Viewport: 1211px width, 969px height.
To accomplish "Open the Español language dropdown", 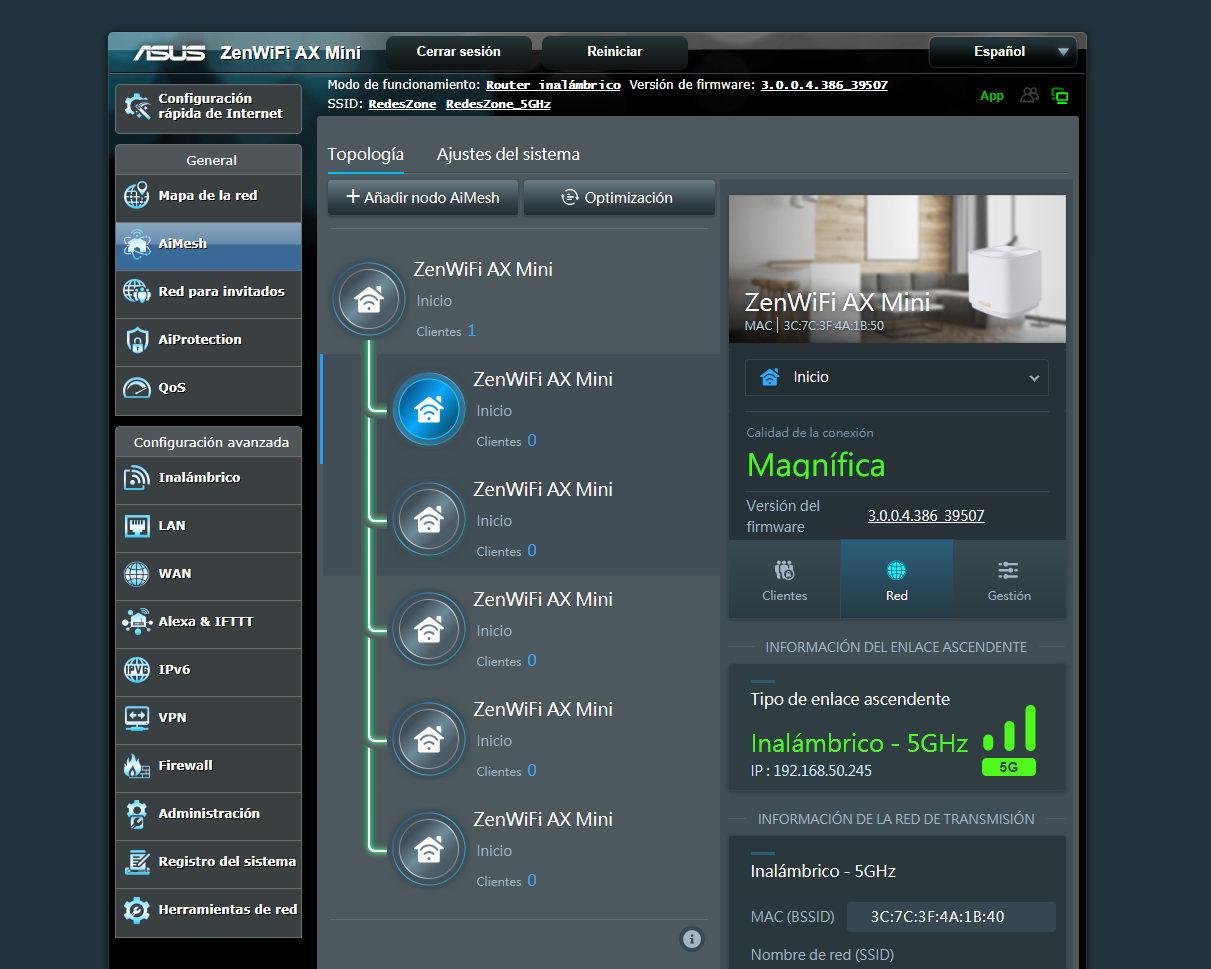I will (x=1003, y=51).
